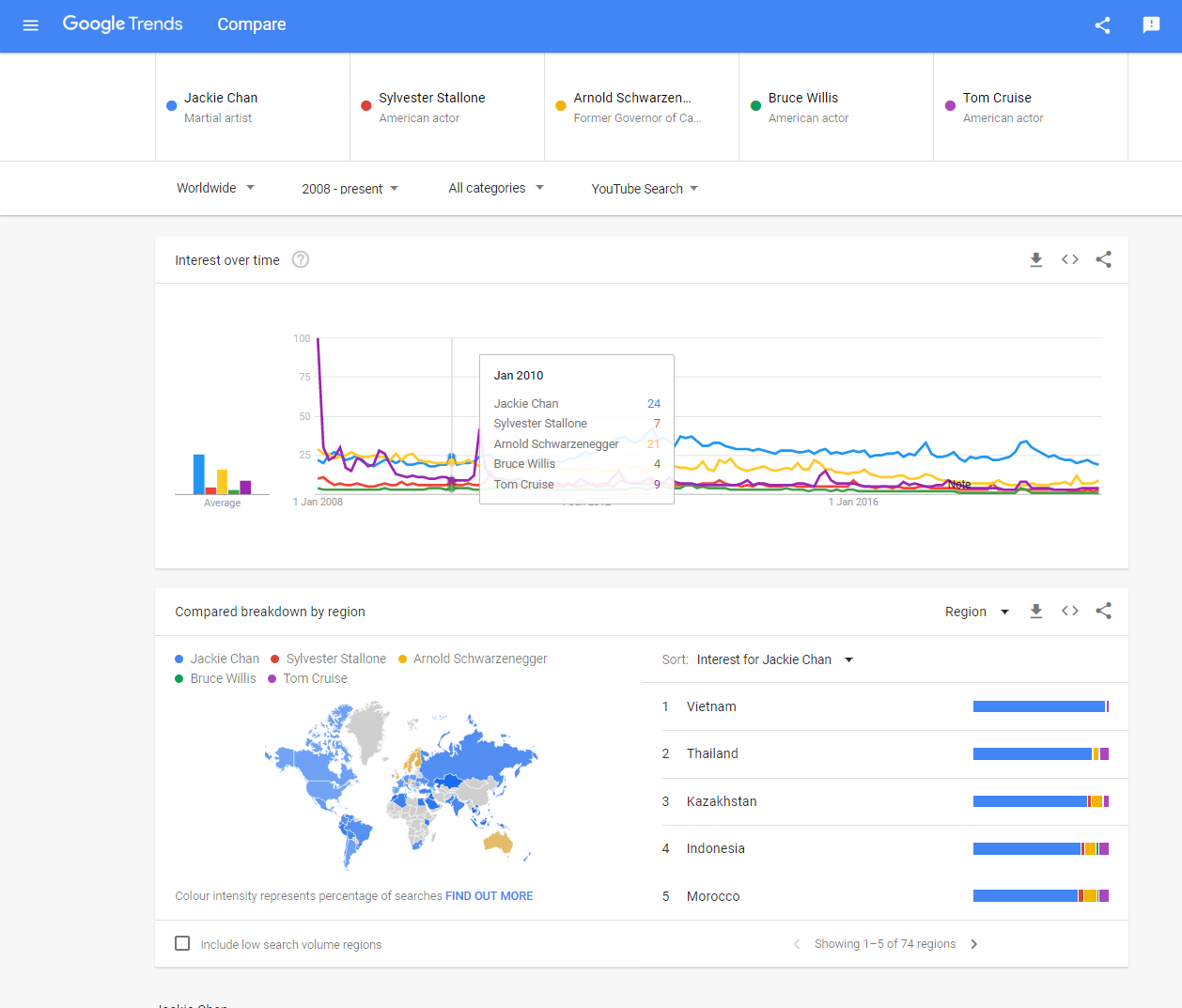
Task: Open the YouTube Search type dropdown
Action: [645, 189]
